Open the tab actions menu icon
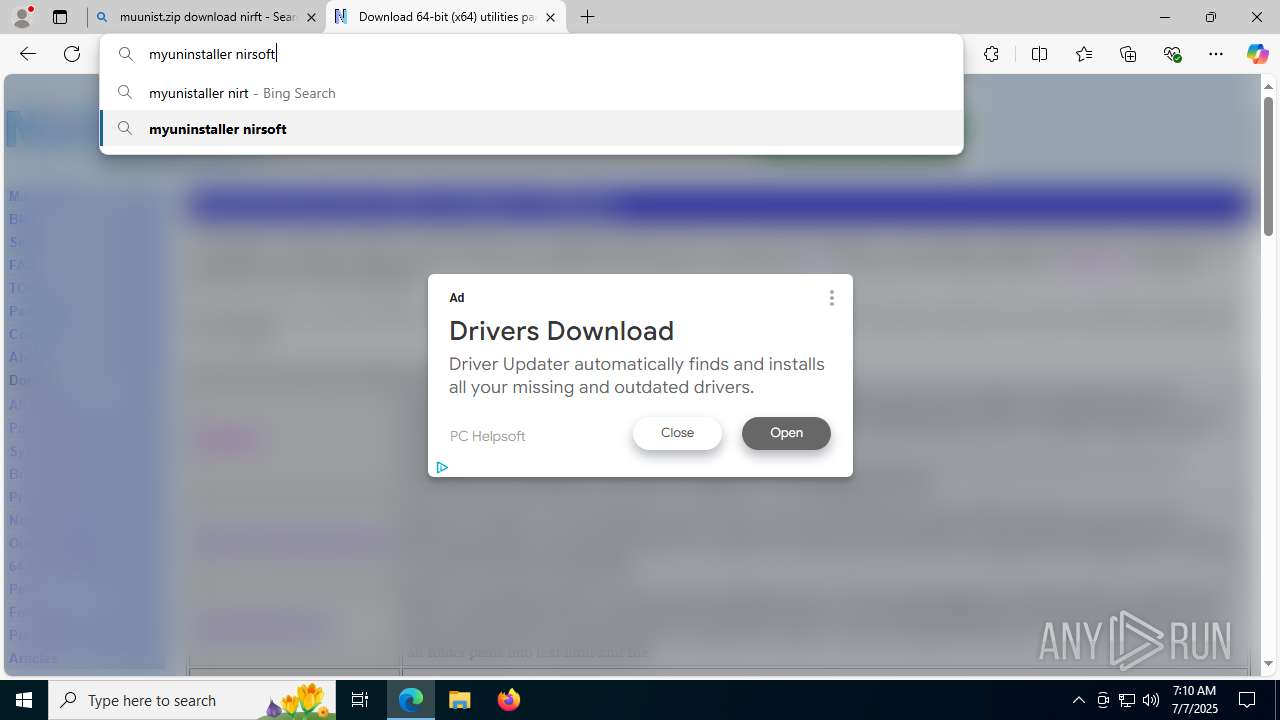Viewport: 1280px width, 720px height. click(x=60, y=17)
